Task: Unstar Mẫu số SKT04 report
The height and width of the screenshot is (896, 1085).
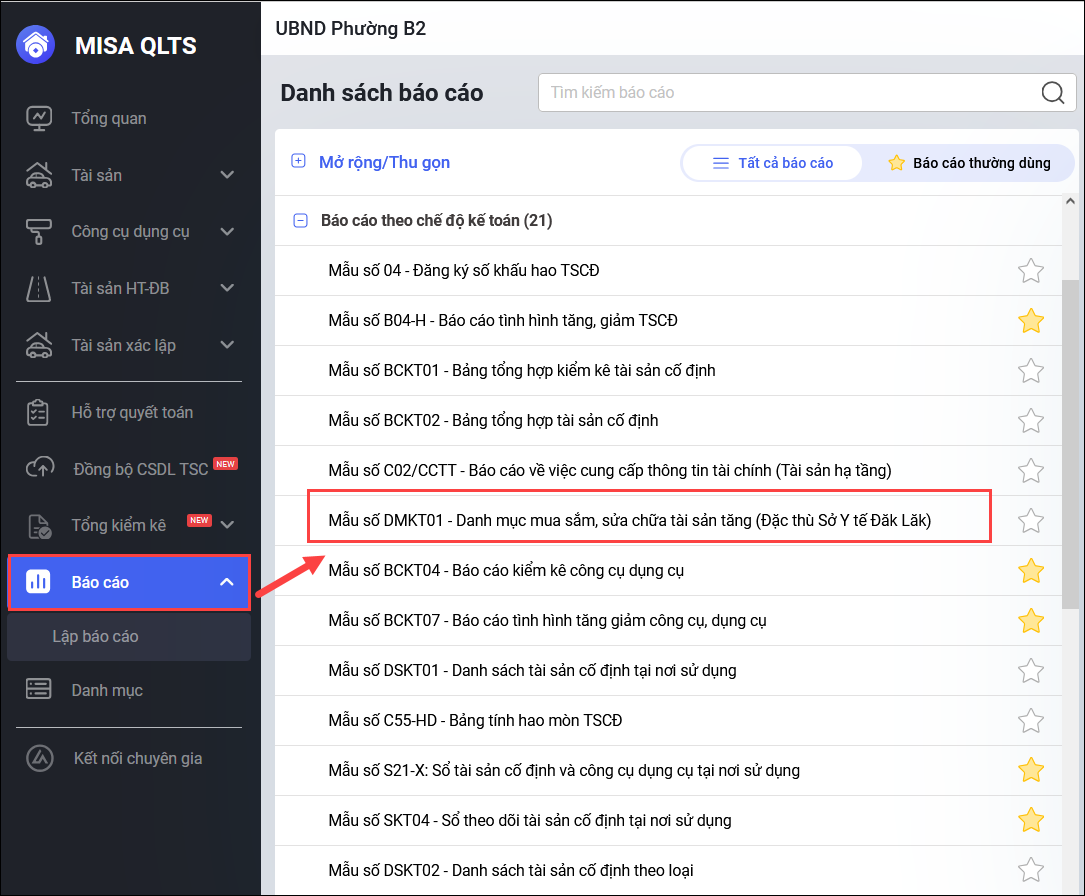Action: click(x=1030, y=820)
